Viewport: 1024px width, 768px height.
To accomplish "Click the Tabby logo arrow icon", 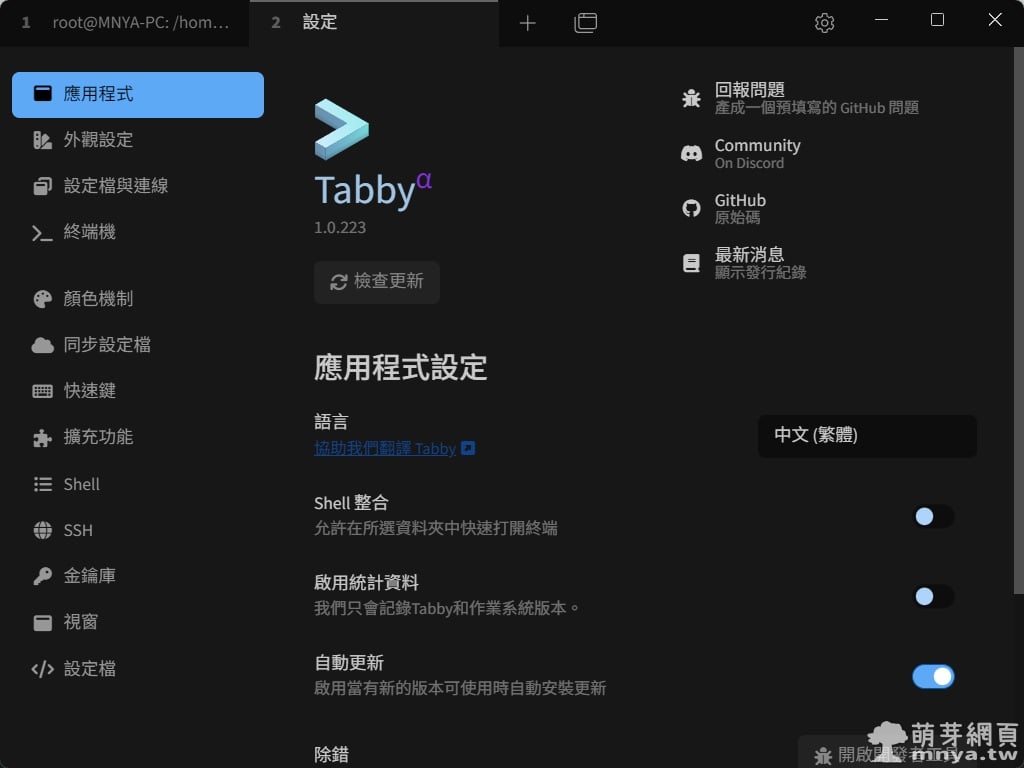I will pyautogui.click(x=341, y=129).
